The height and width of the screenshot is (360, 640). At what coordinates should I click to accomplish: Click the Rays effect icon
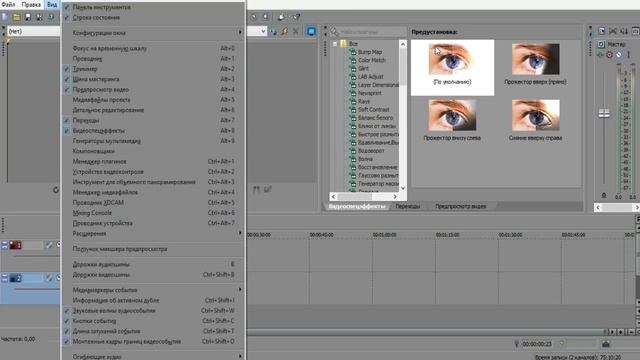pyautogui.click(x=353, y=101)
